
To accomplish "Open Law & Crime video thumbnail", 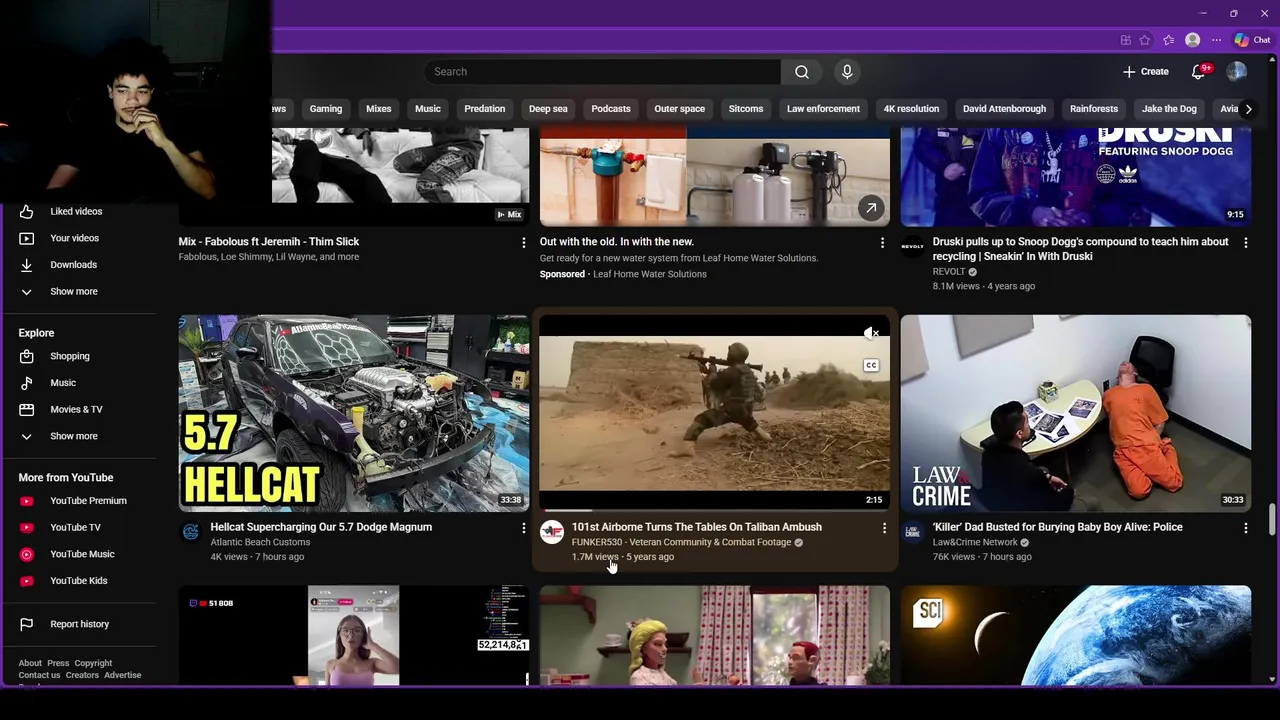I will click(x=1075, y=413).
